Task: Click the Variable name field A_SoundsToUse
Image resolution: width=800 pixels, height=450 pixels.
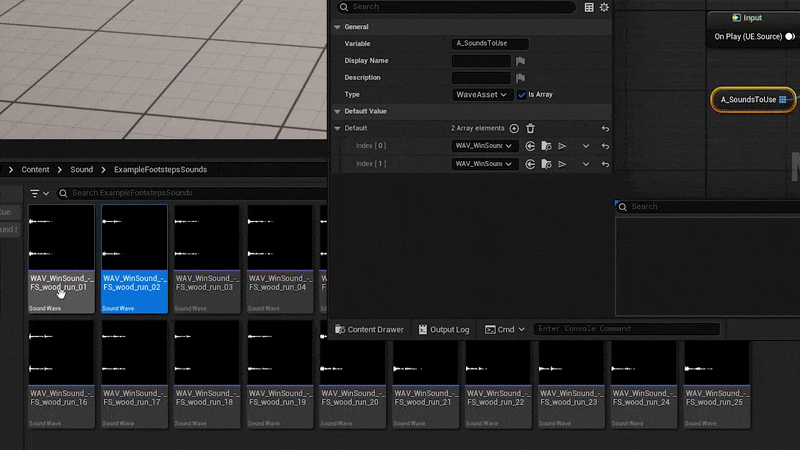Action: pos(490,43)
